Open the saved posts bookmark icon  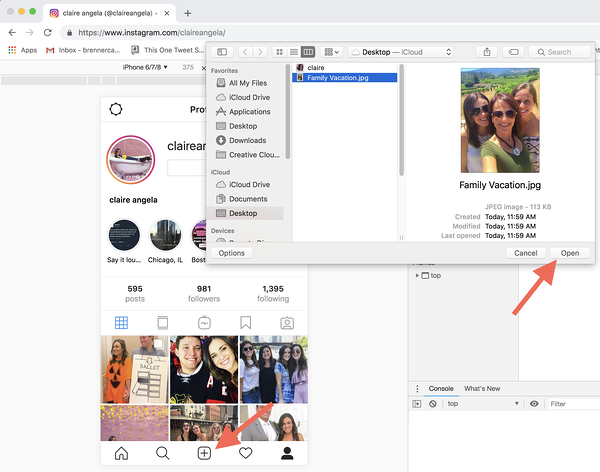[x=245, y=322]
